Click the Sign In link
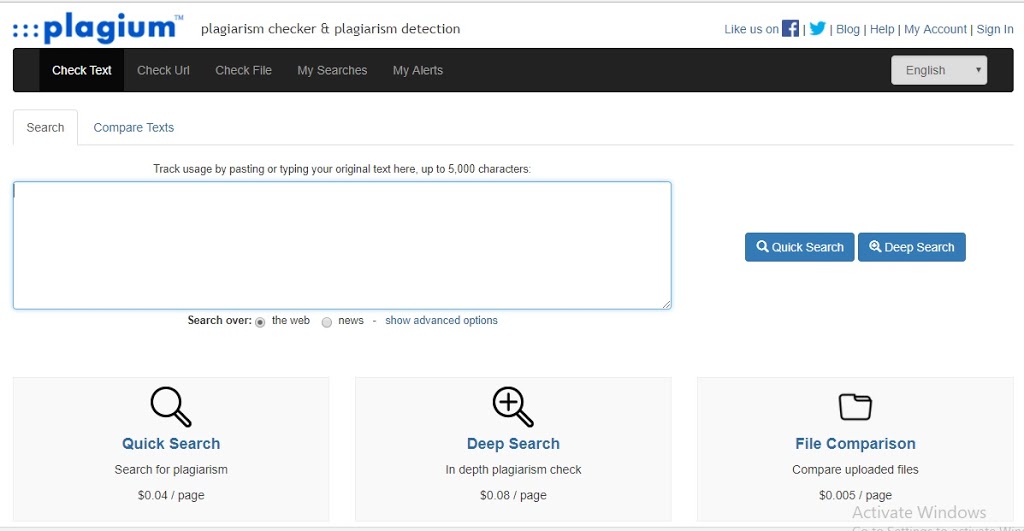 [995, 29]
